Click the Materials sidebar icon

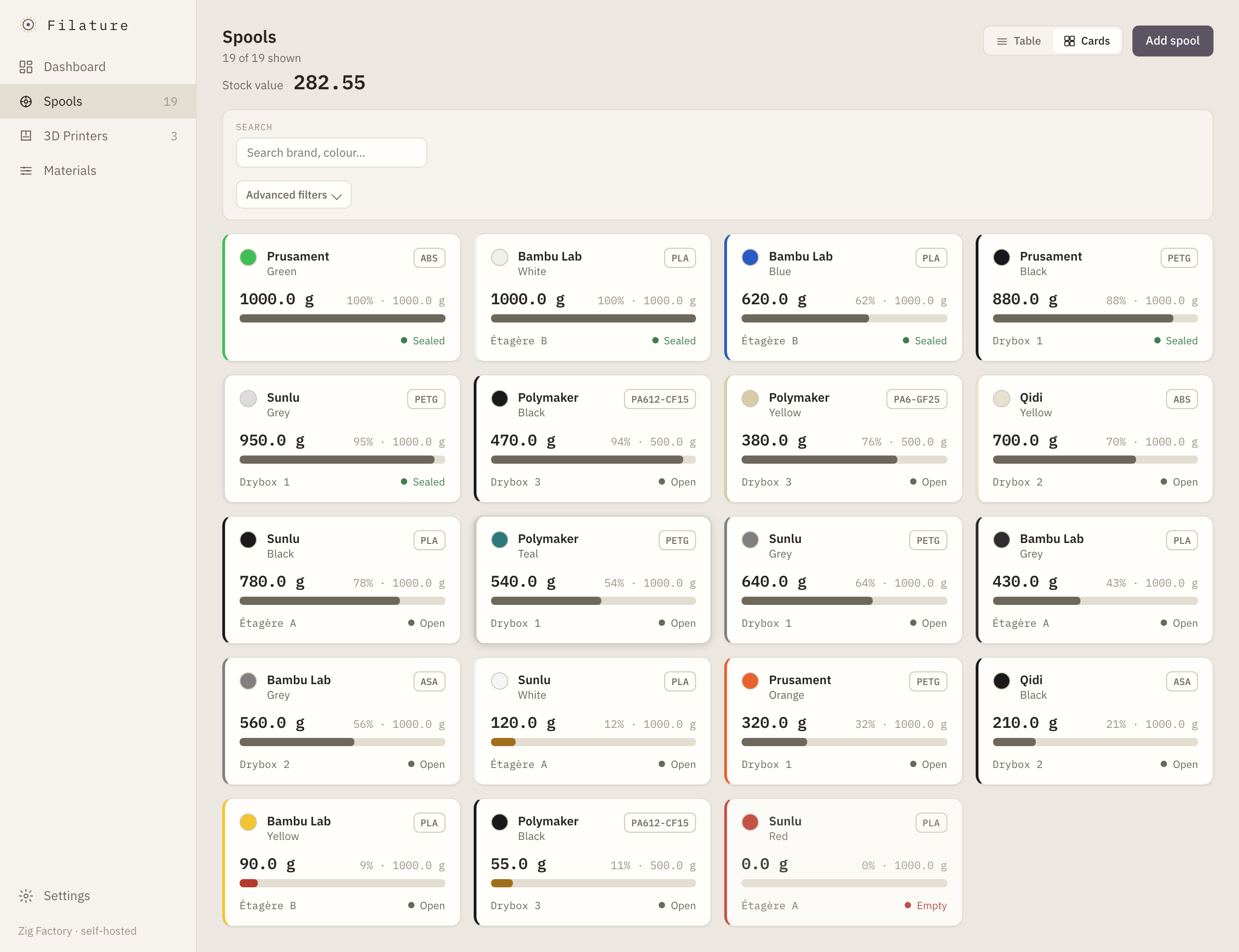pyautogui.click(x=26, y=170)
